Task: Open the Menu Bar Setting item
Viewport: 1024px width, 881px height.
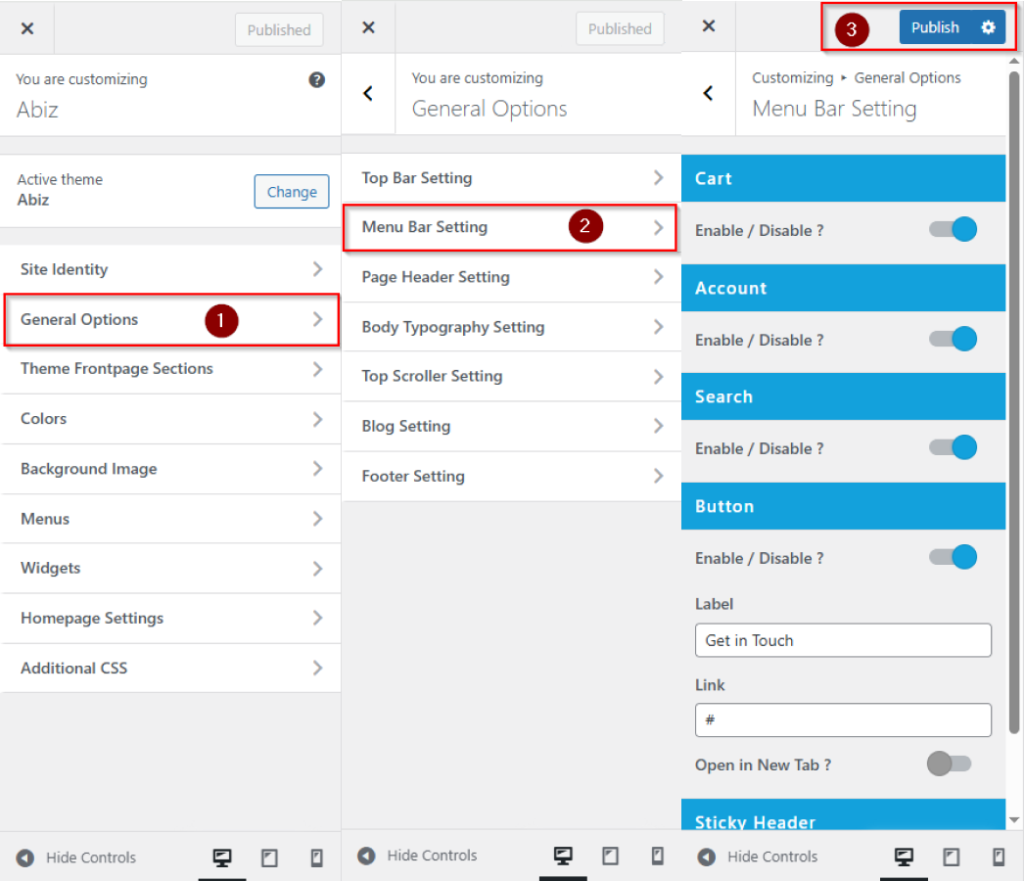Action: [x=511, y=227]
